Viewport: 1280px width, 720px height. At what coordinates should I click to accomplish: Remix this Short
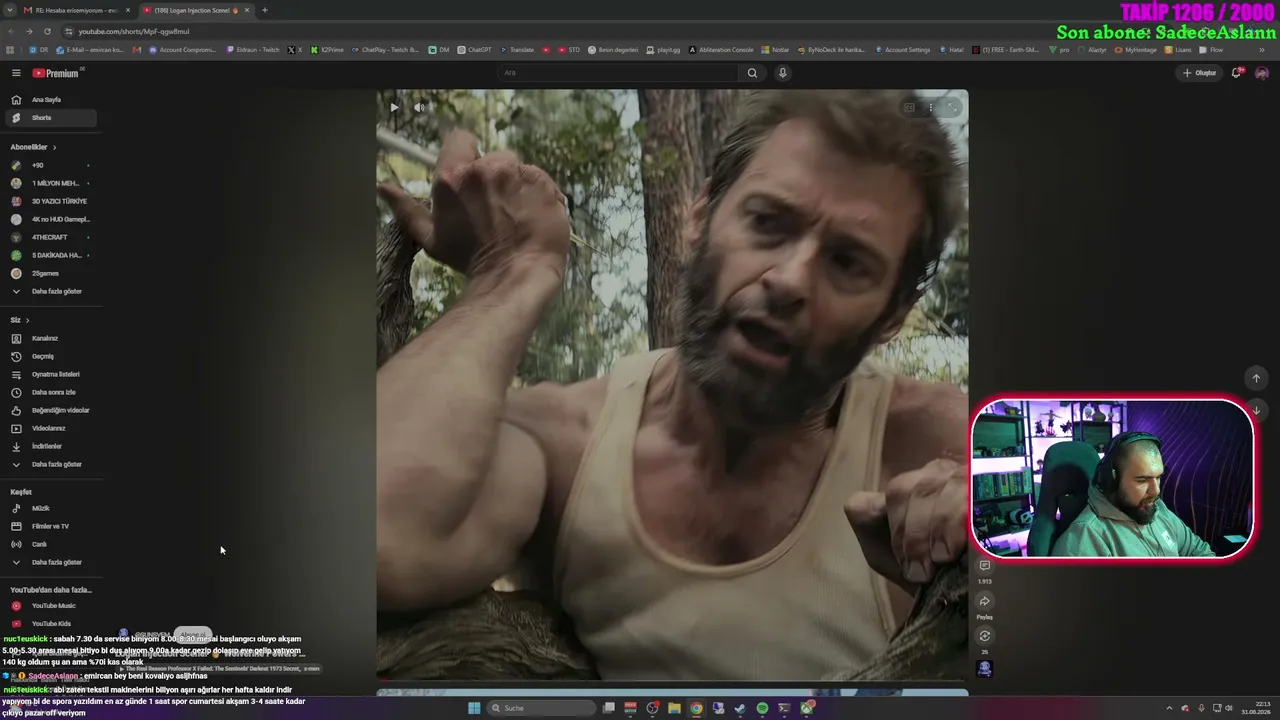click(985, 636)
